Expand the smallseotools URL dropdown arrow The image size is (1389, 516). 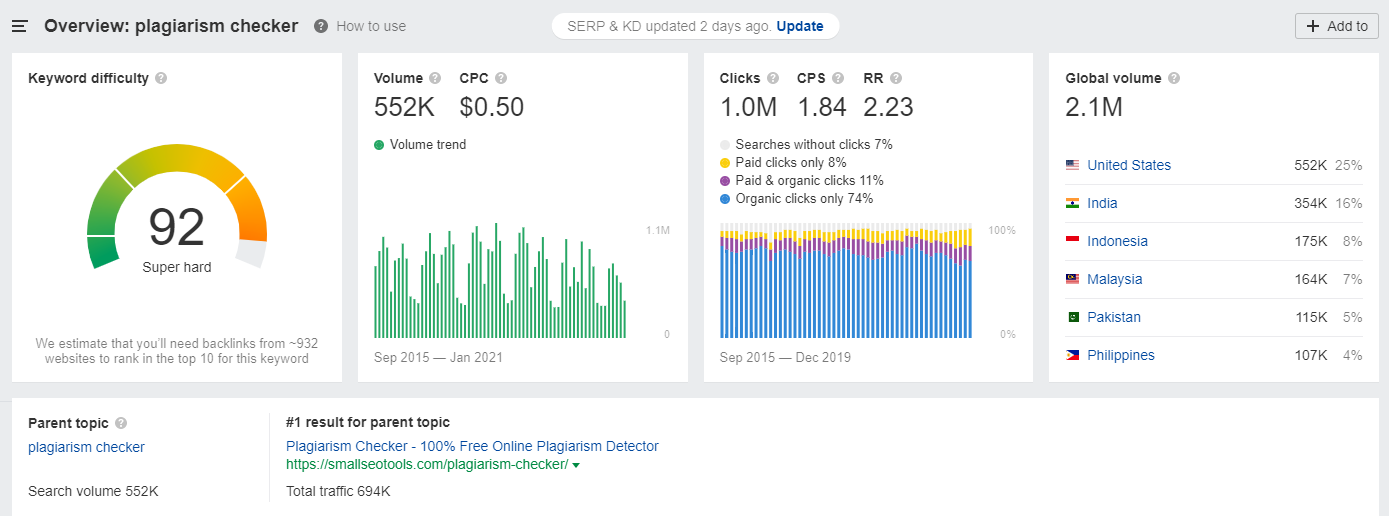[x=576, y=466]
